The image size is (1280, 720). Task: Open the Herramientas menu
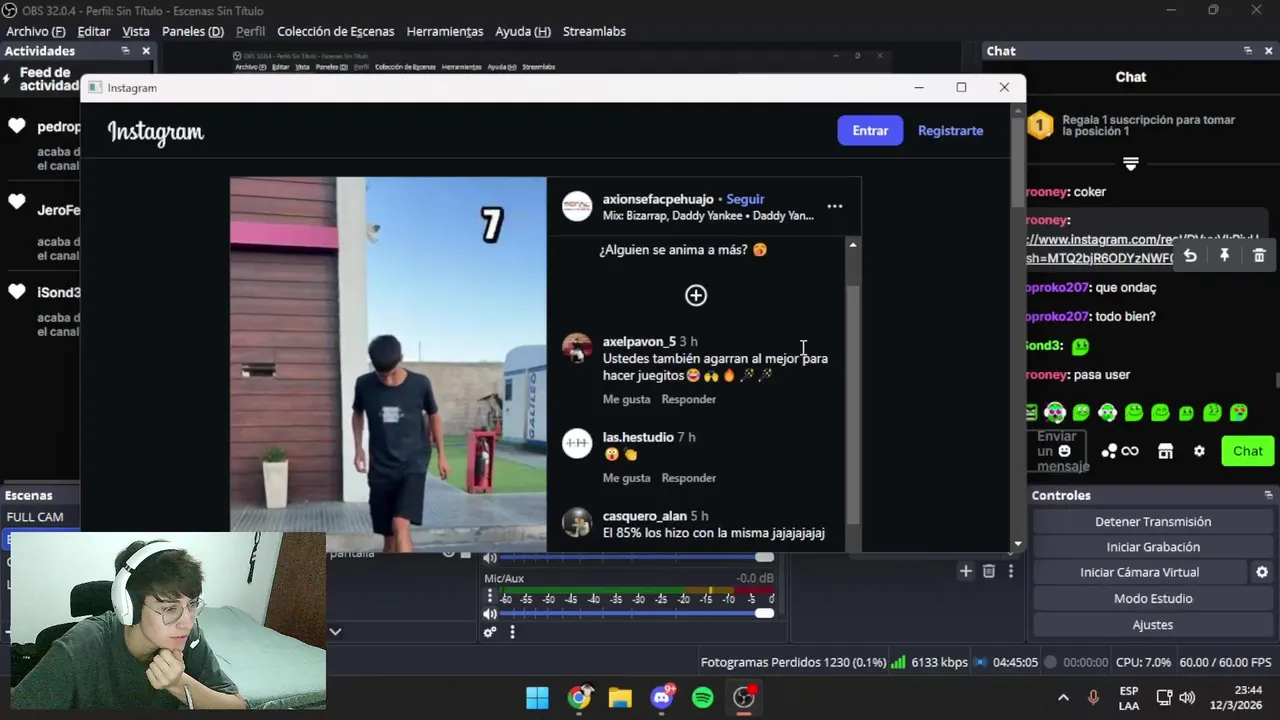point(445,31)
